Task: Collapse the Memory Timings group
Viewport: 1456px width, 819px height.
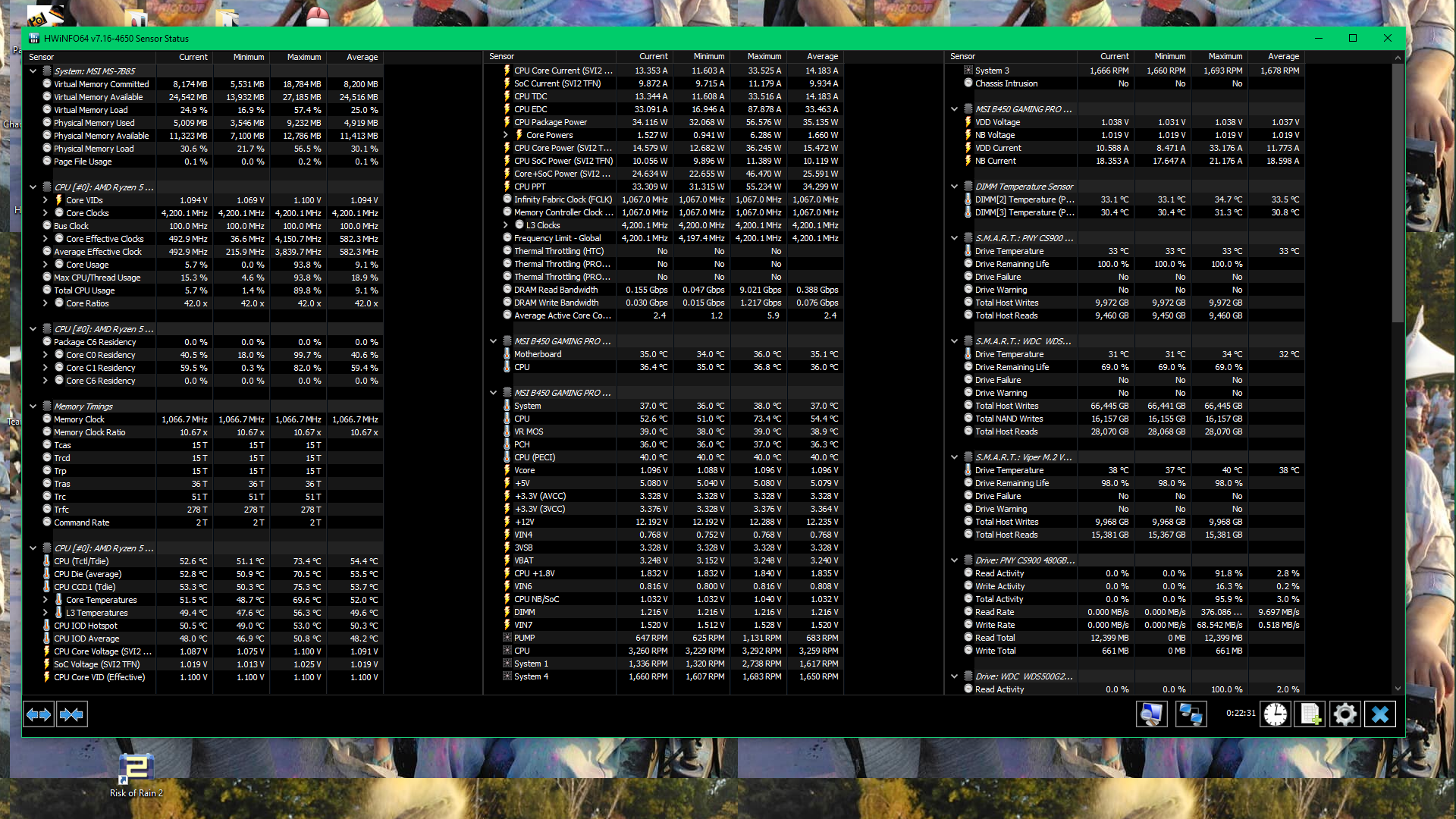Action: coord(33,406)
